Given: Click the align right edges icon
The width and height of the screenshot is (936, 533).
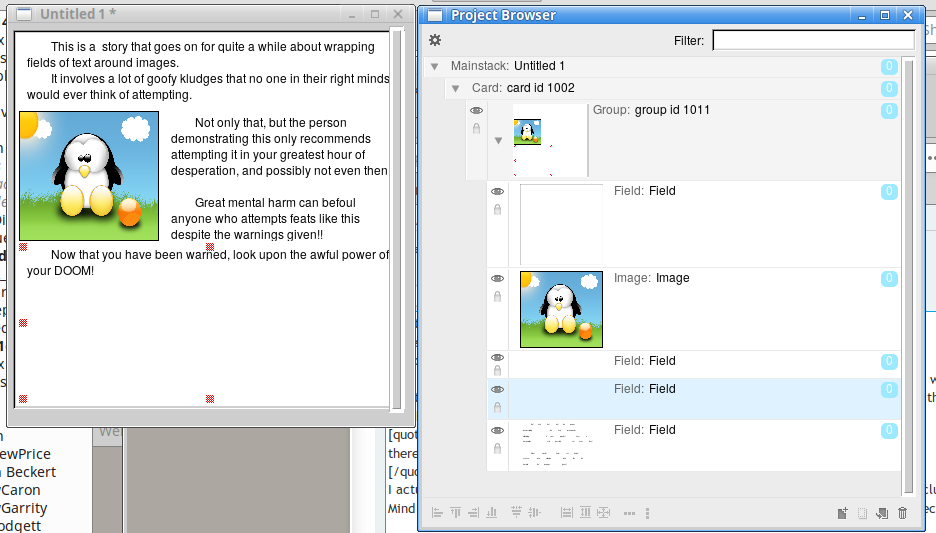Looking at the screenshot, I should (x=473, y=513).
